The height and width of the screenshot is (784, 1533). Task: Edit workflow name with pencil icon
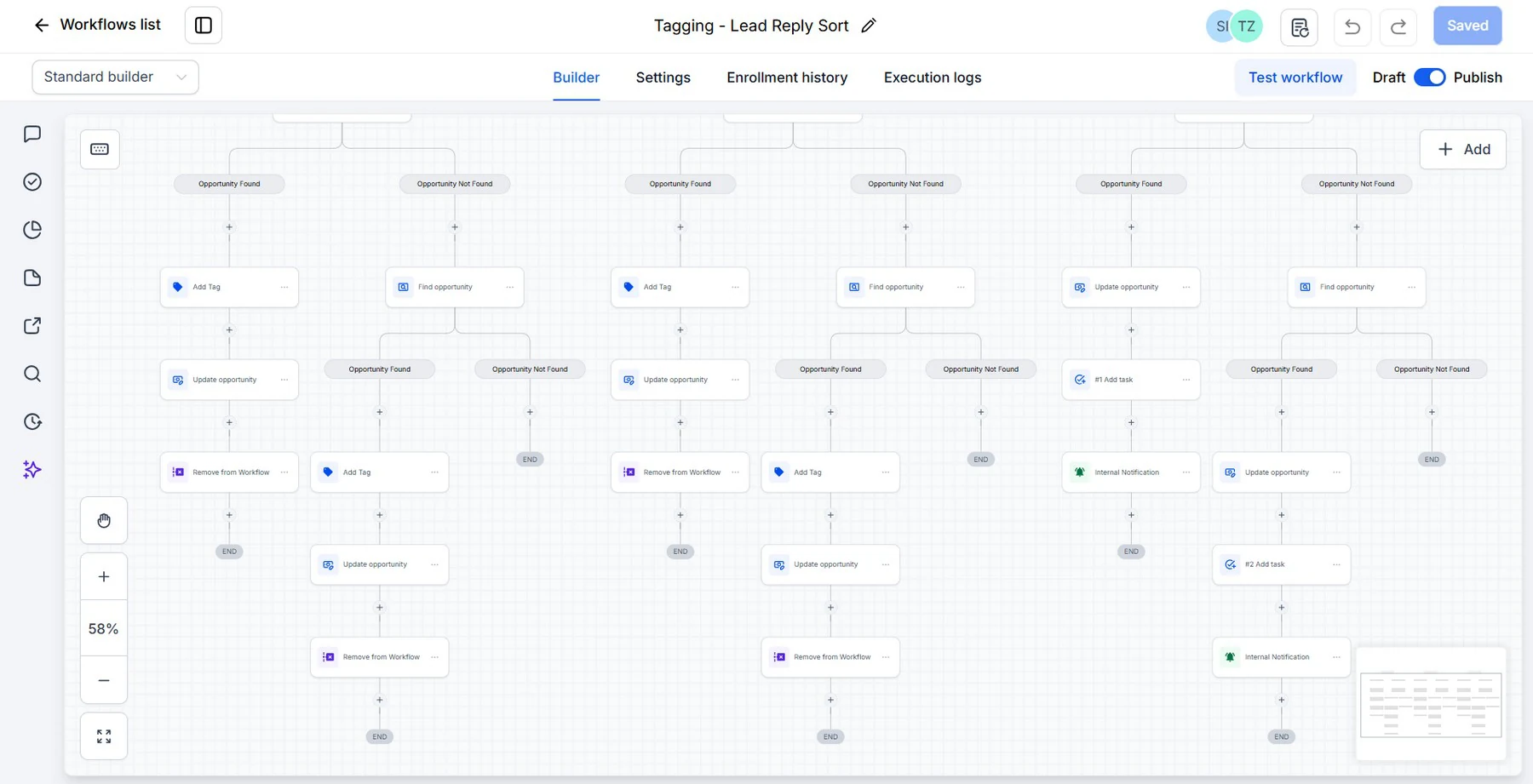coord(869,26)
